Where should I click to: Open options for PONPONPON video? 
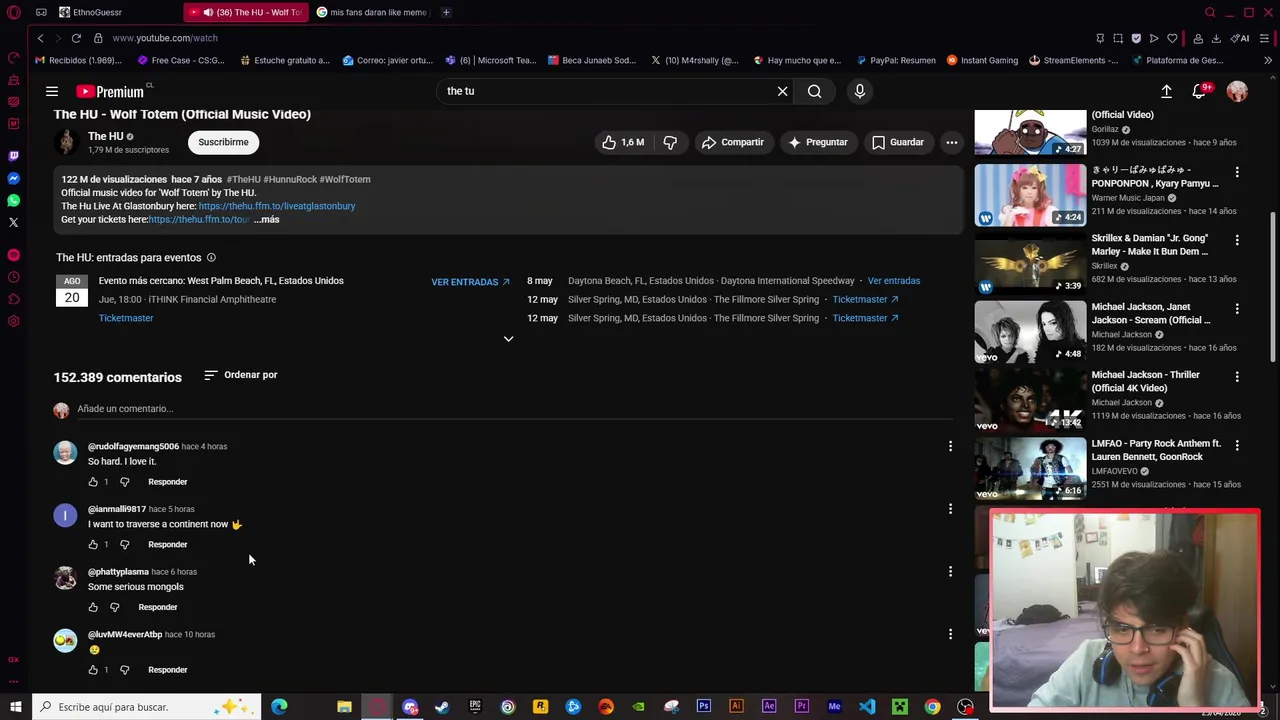click(1237, 172)
